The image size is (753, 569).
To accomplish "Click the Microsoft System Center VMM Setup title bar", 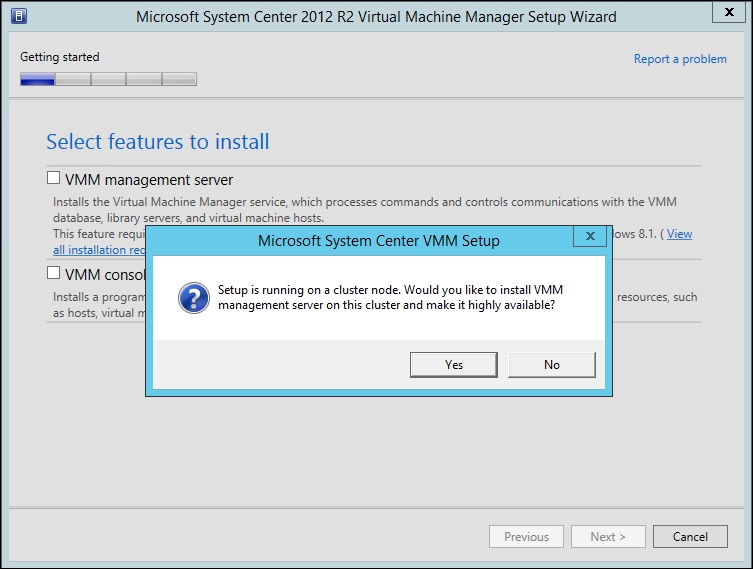I will pos(378,241).
